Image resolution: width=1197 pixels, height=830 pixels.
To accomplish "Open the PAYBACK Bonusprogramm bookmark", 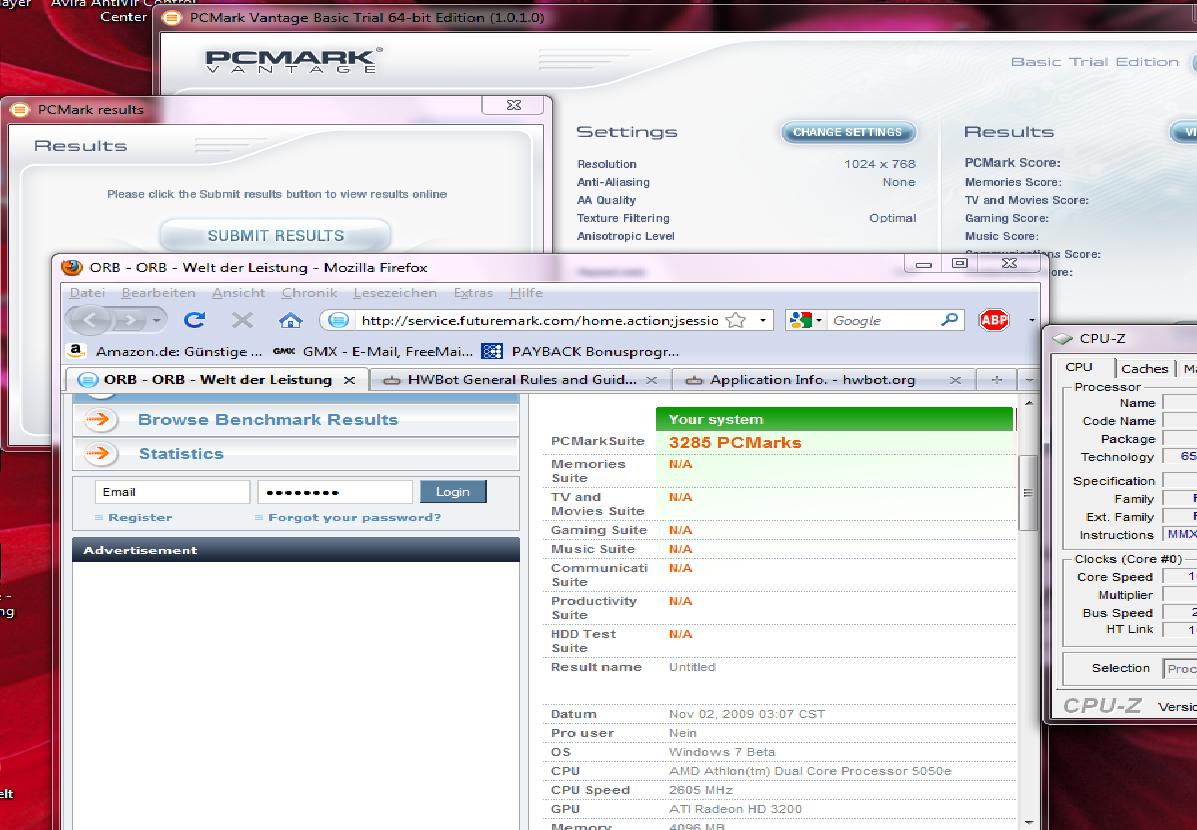I will click(580, 351).
